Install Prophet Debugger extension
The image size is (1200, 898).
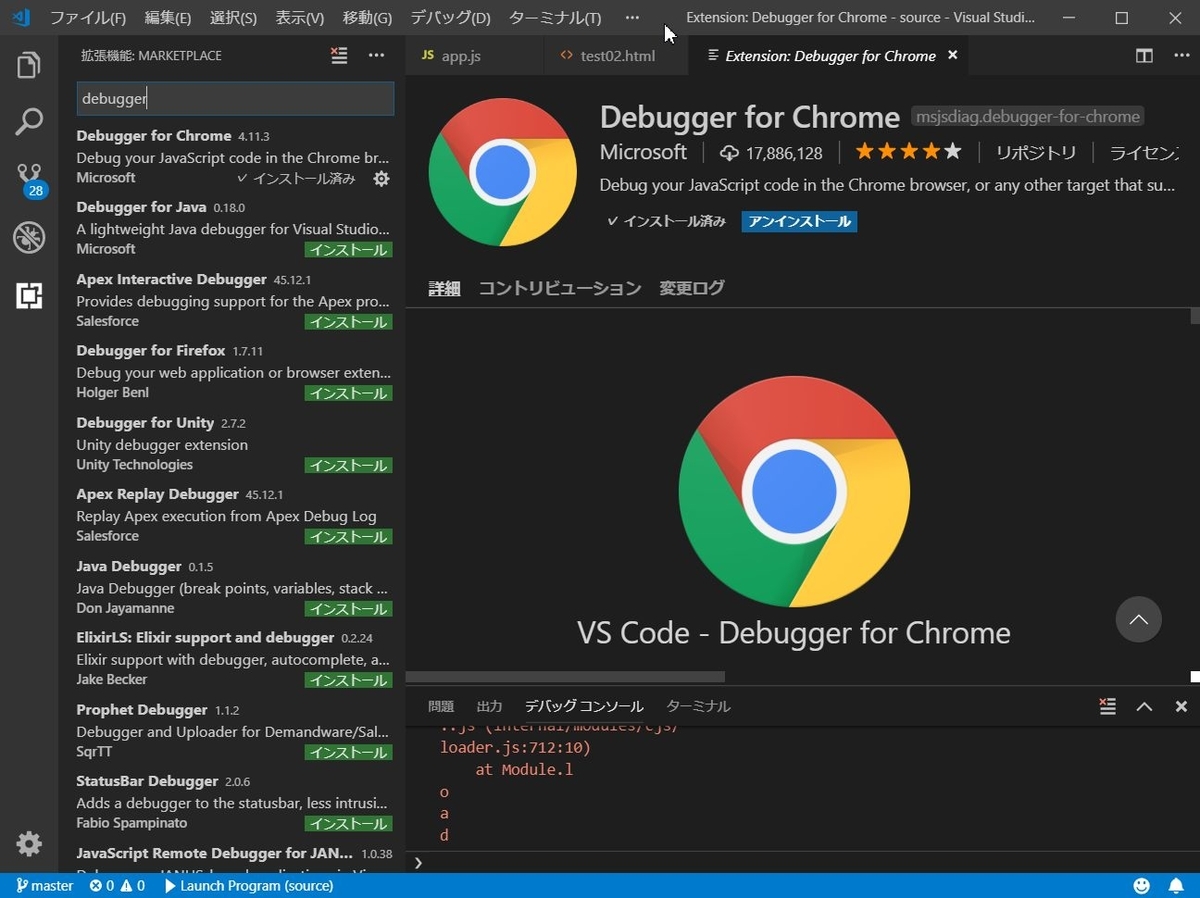(x=348, y=752)
